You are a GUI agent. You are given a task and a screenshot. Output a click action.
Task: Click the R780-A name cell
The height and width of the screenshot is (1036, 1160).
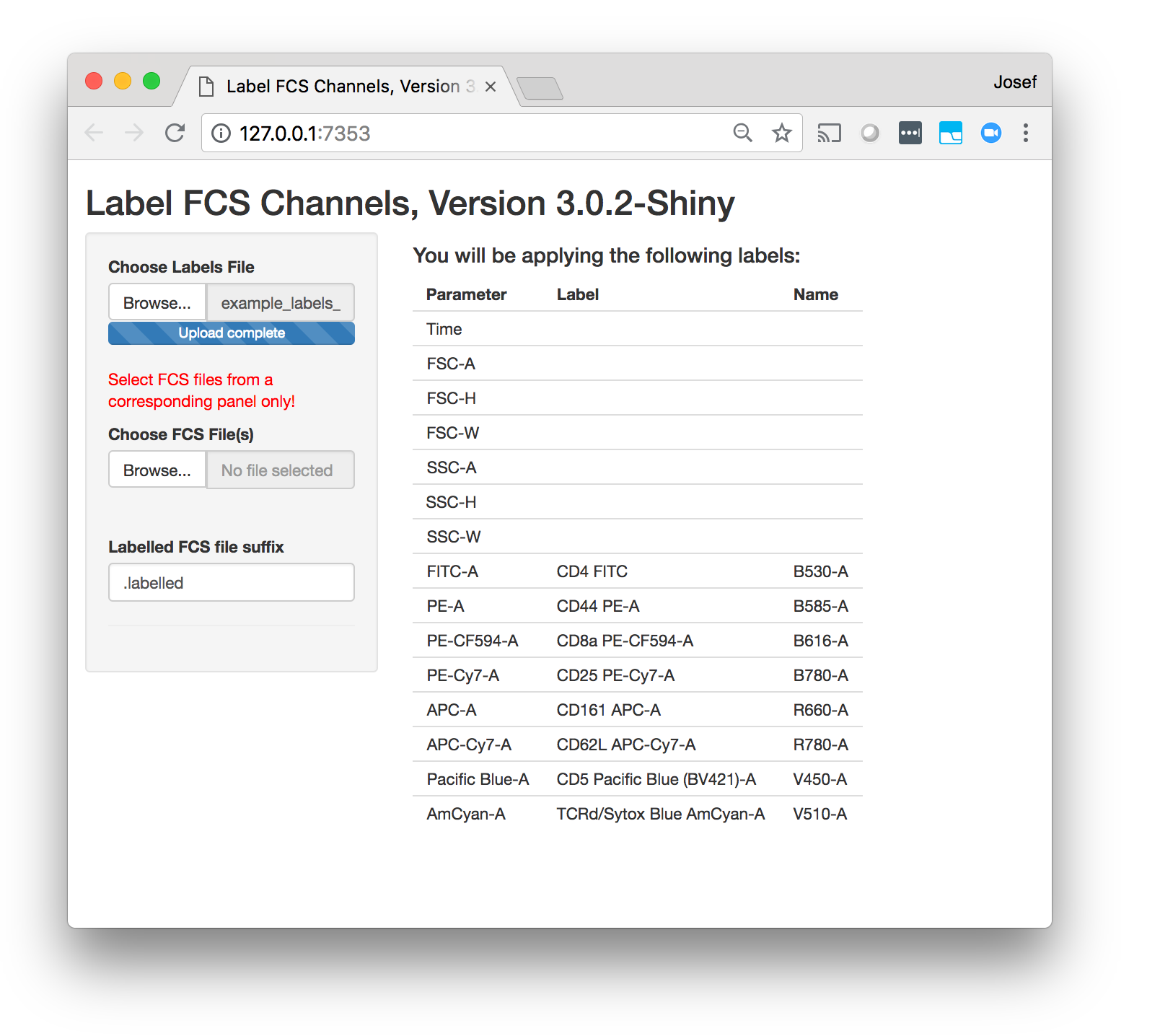click(821, 745)
